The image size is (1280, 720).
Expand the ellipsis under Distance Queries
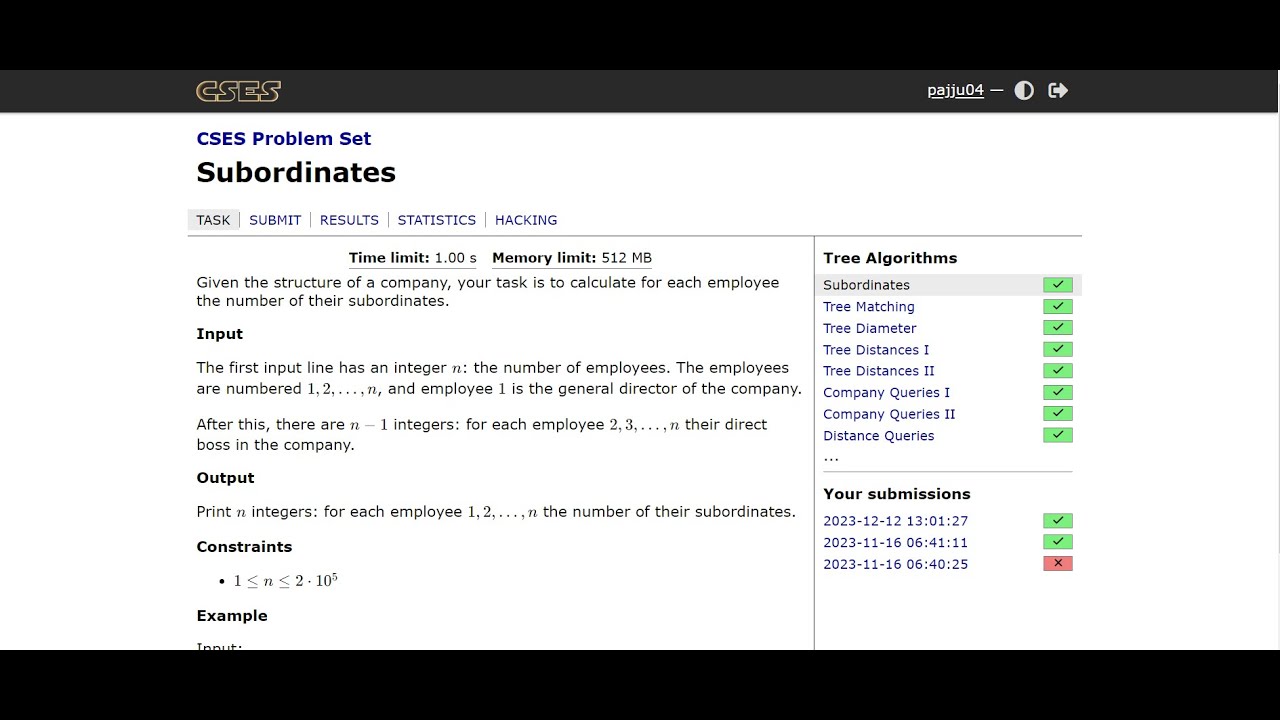(831, 457)
